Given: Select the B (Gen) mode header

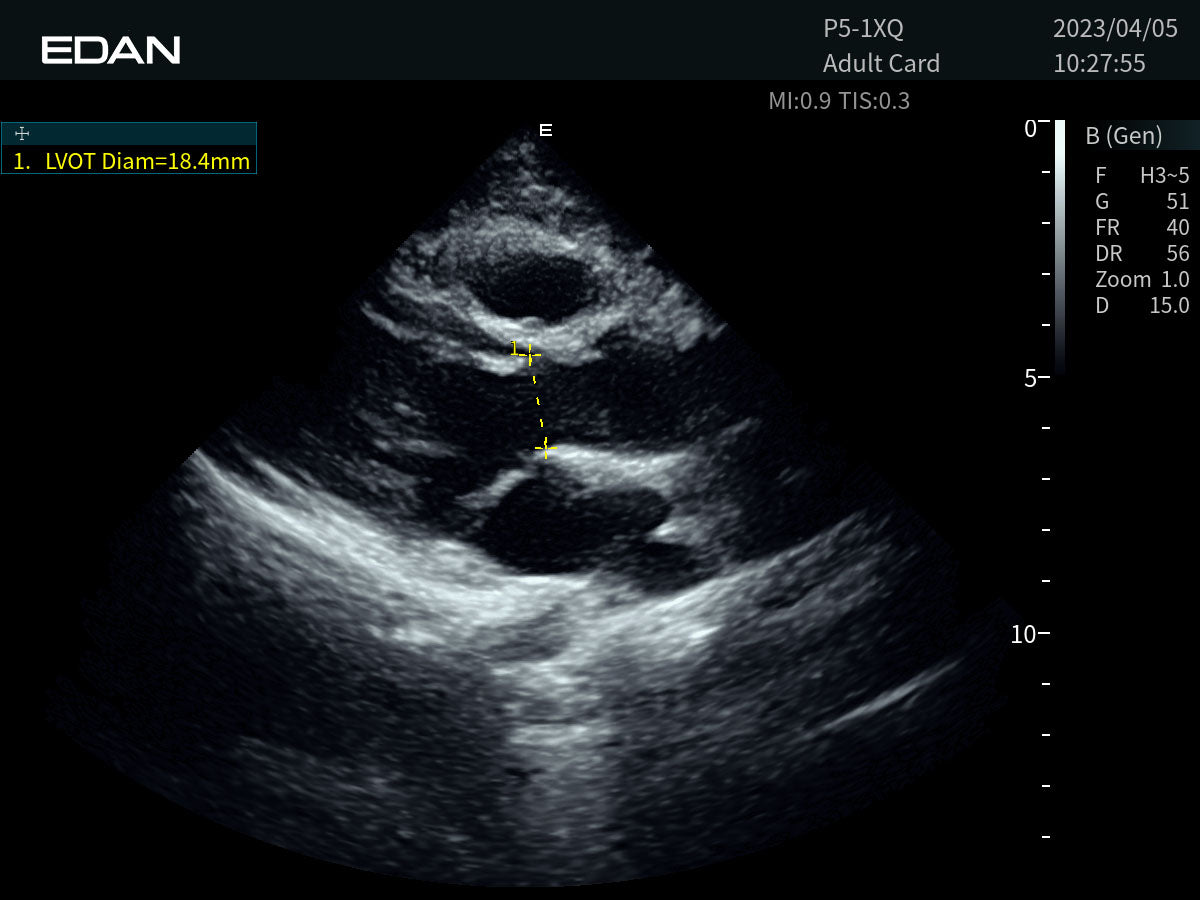Looking at the screenshot, I should point(1123,136).
